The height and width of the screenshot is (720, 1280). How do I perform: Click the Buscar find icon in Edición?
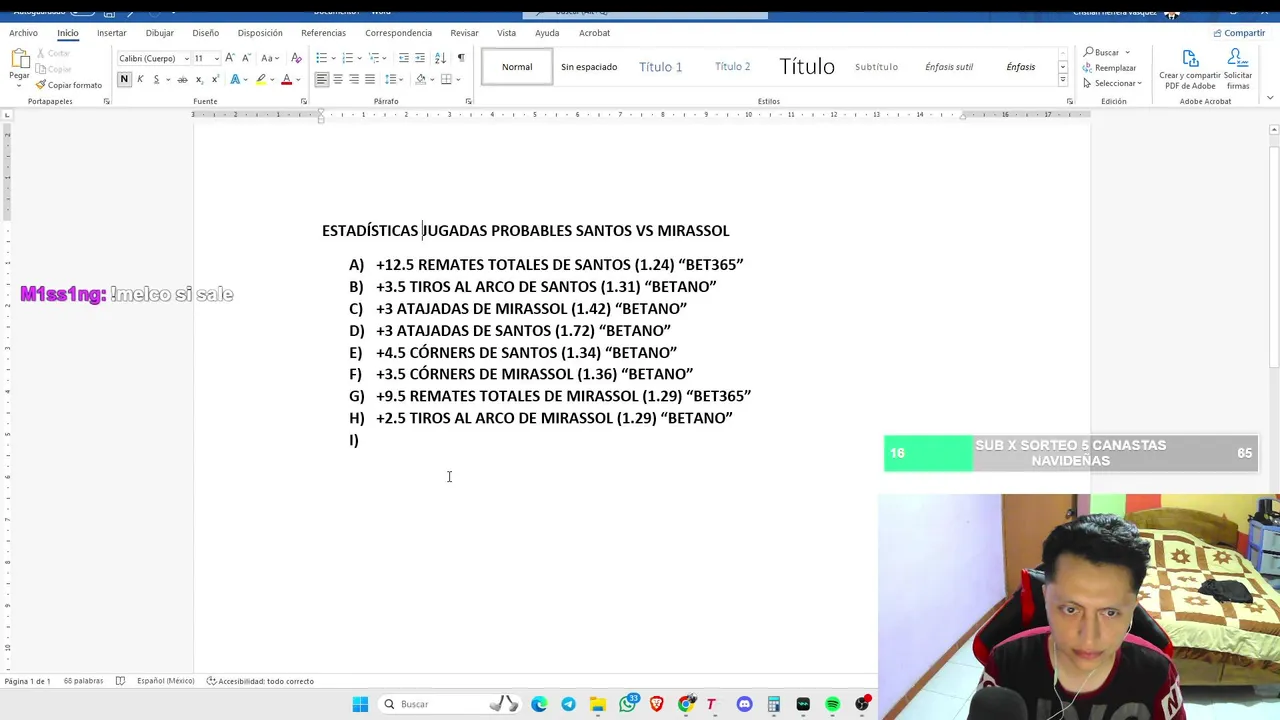point(1089,52)
